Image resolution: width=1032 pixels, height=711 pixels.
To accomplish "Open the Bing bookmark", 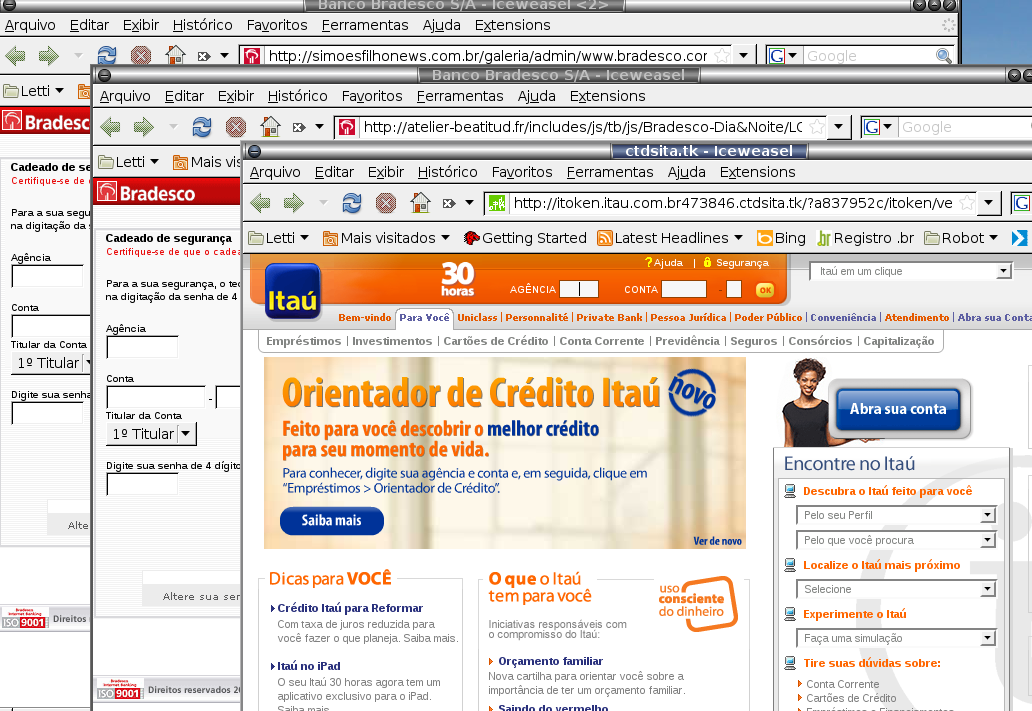I will click(x=781, y=238).
